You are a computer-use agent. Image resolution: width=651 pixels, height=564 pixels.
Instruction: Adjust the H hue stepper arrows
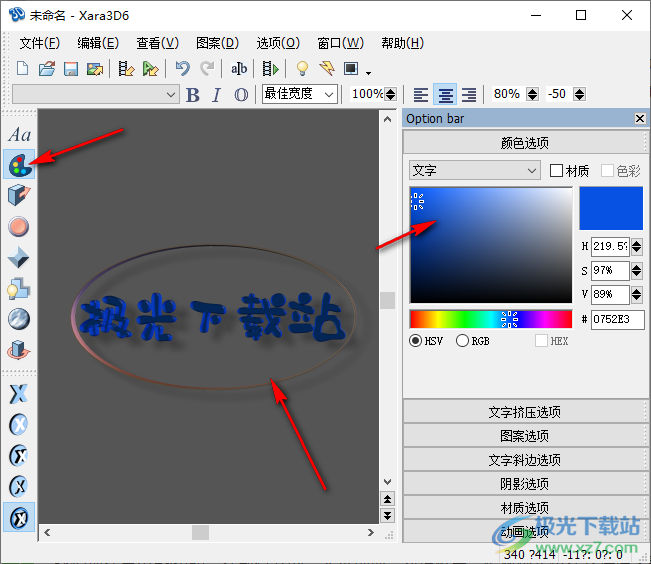tap(636, 247)
